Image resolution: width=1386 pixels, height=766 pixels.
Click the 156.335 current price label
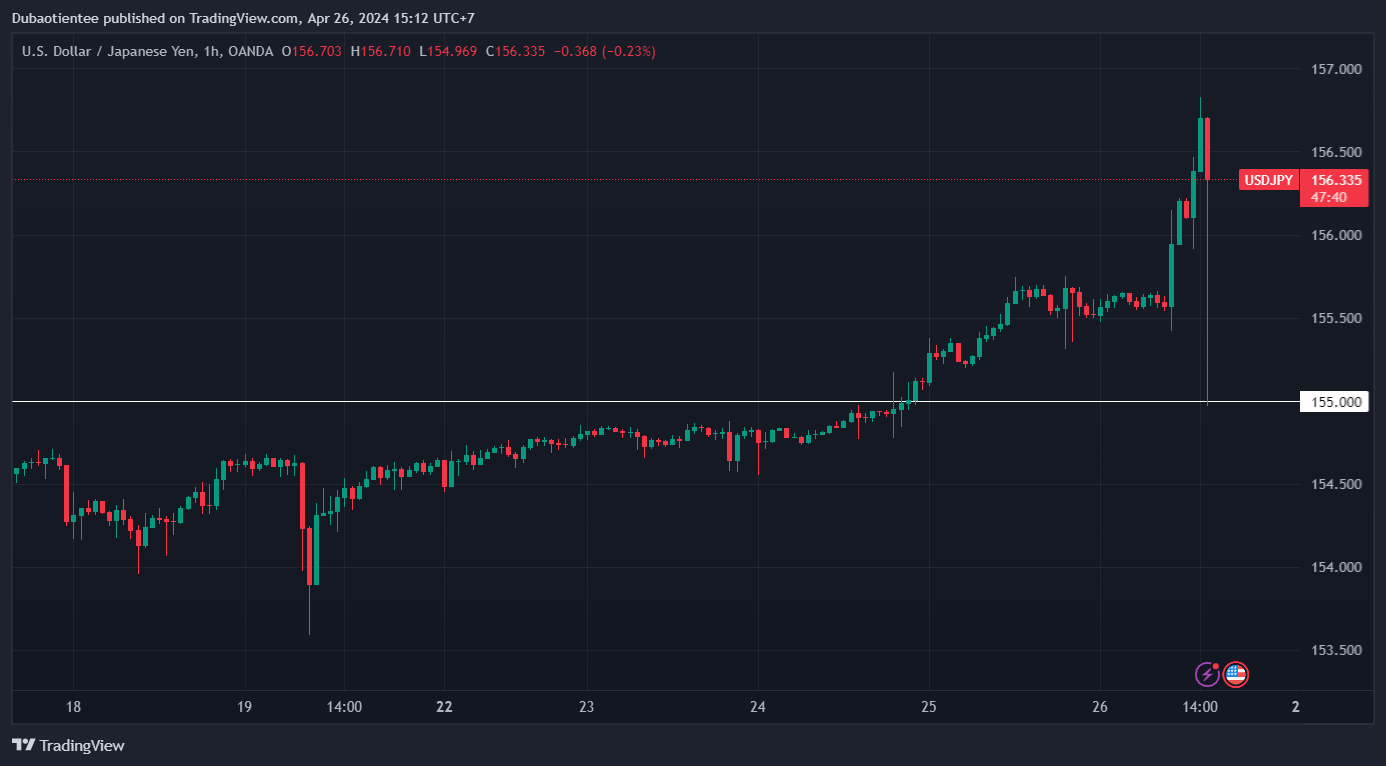click(1336, 180)
